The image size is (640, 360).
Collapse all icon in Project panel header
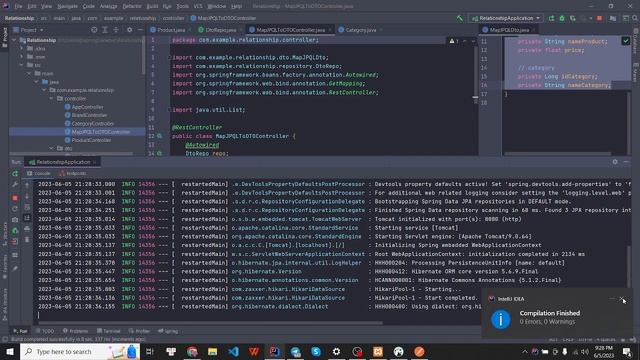tap(116, 30)
